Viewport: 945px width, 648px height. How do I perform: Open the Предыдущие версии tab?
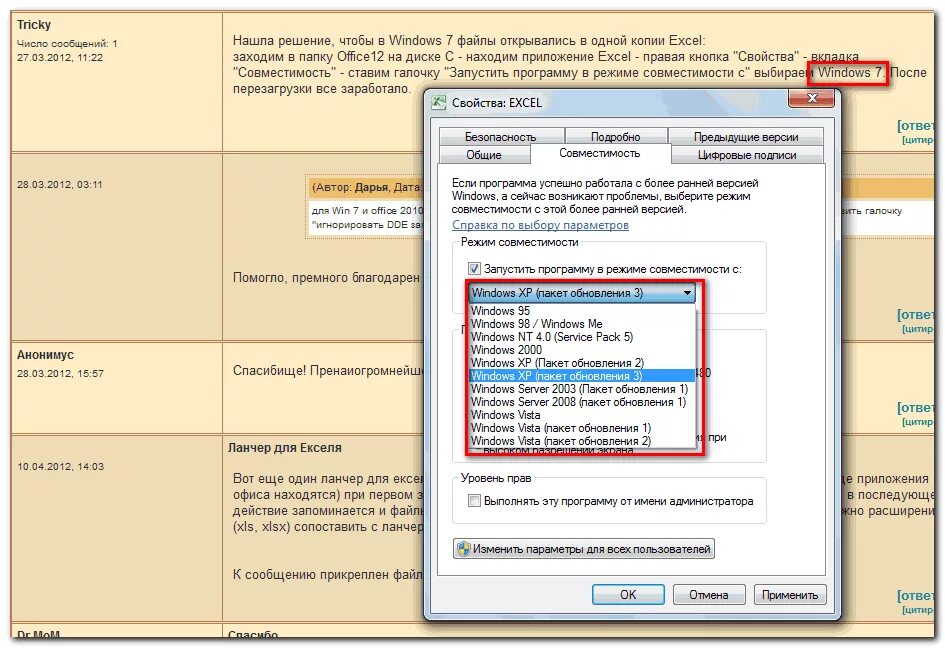coord(746,137)
